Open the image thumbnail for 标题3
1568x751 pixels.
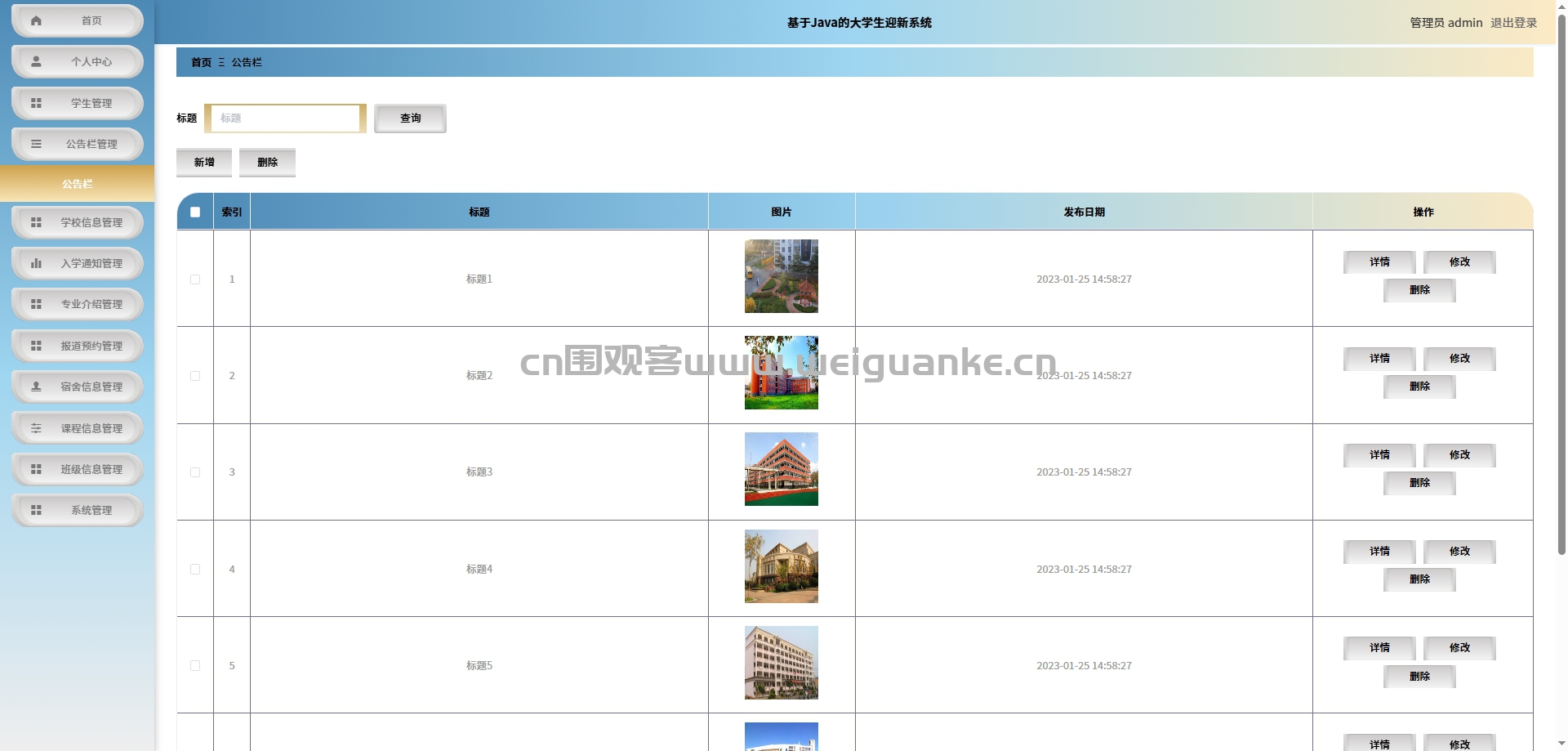pyautogui.click(x=781, y=469)
